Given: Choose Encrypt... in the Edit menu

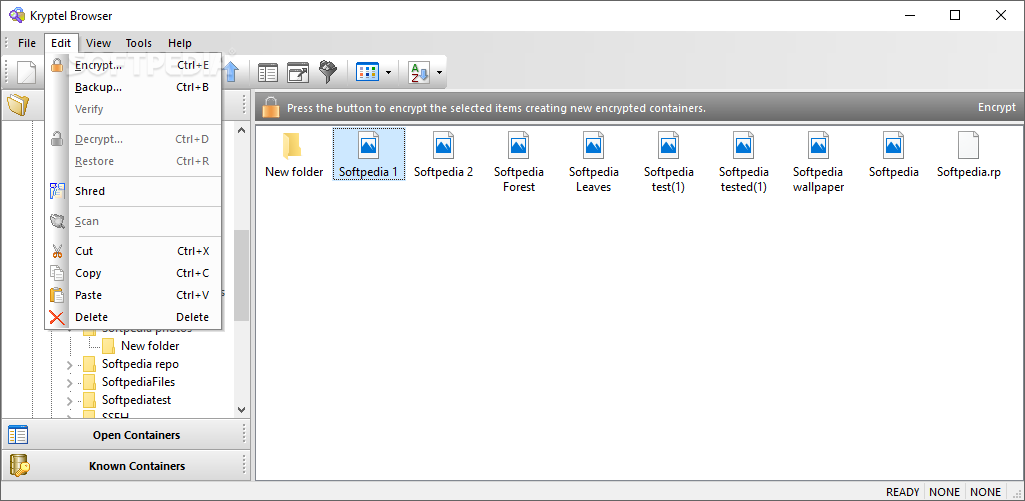Looking at the screenshot, I should 133,65.
